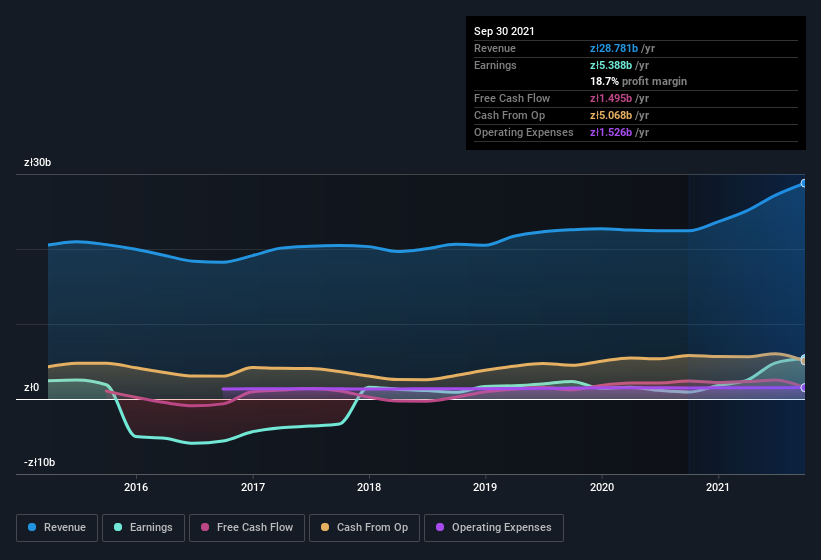Click the Operating Expenses label in tooltip
Viewport: 821px width, 560px height.
[524, 132]
